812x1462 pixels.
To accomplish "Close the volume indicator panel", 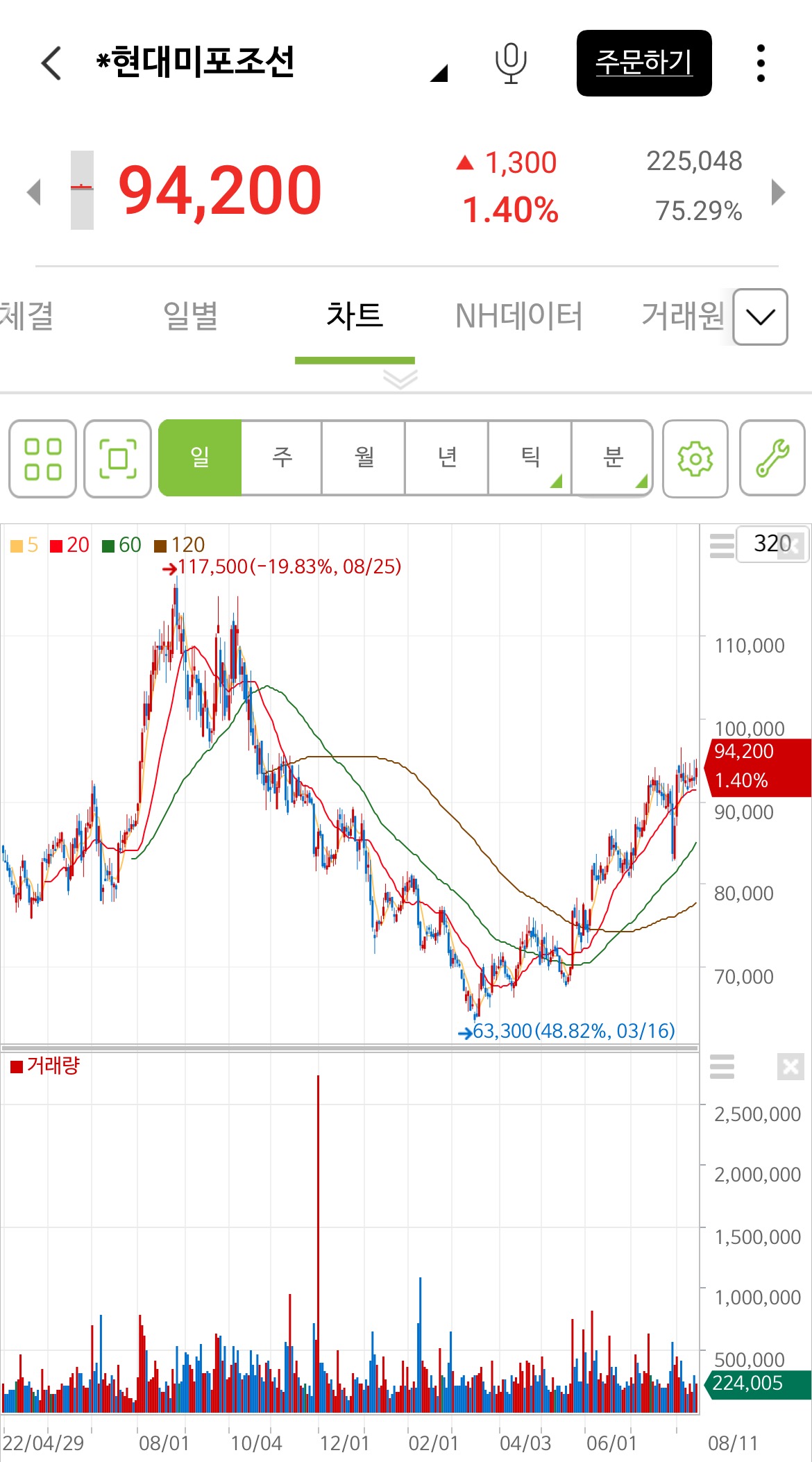I will 790,1066.
